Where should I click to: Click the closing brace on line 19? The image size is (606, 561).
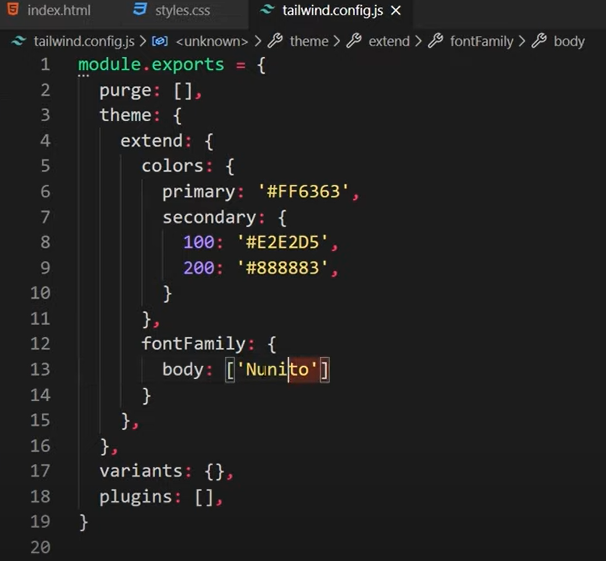[x=83, y=523]
